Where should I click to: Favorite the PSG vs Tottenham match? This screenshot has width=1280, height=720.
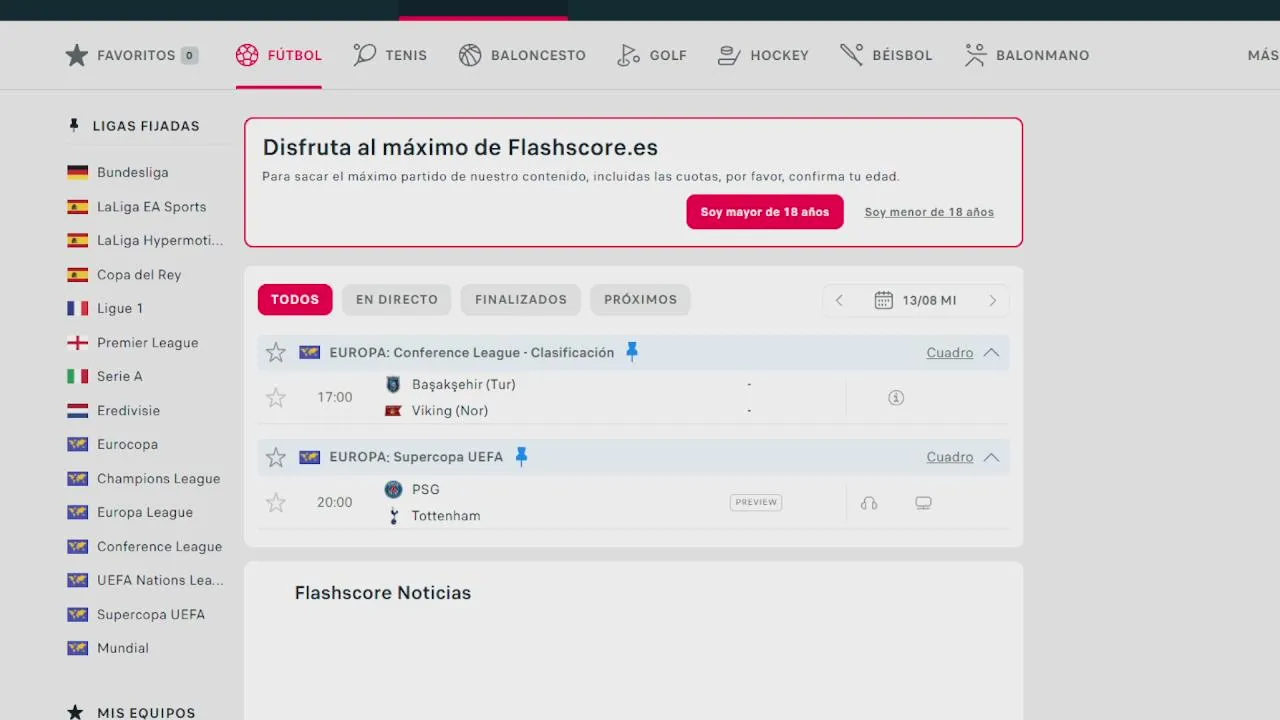pyautogui.click(x=276, y=502)
